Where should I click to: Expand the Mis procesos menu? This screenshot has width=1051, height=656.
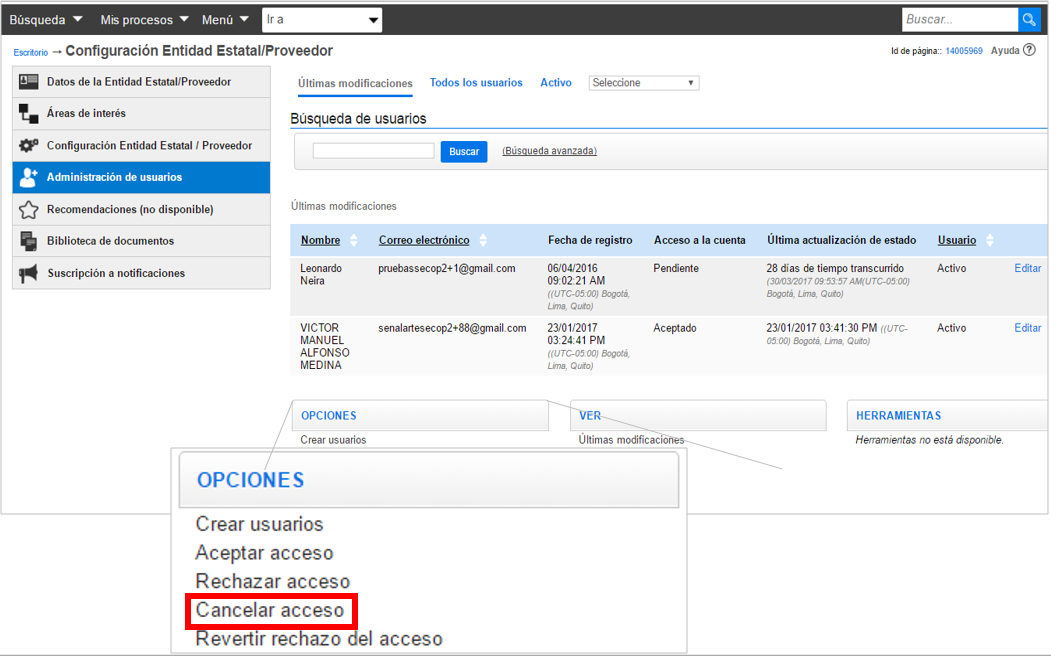[144, 19]
